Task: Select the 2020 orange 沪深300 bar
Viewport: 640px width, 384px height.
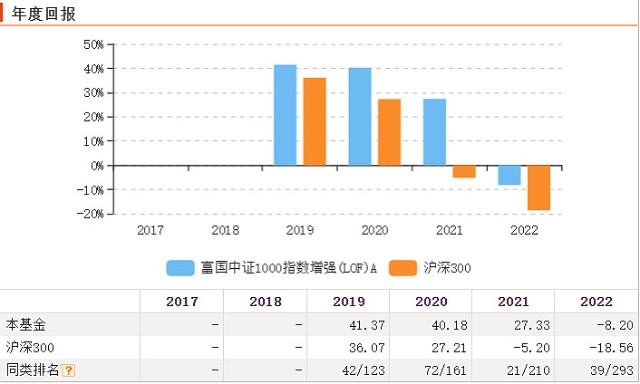Action: pos(389,132)
